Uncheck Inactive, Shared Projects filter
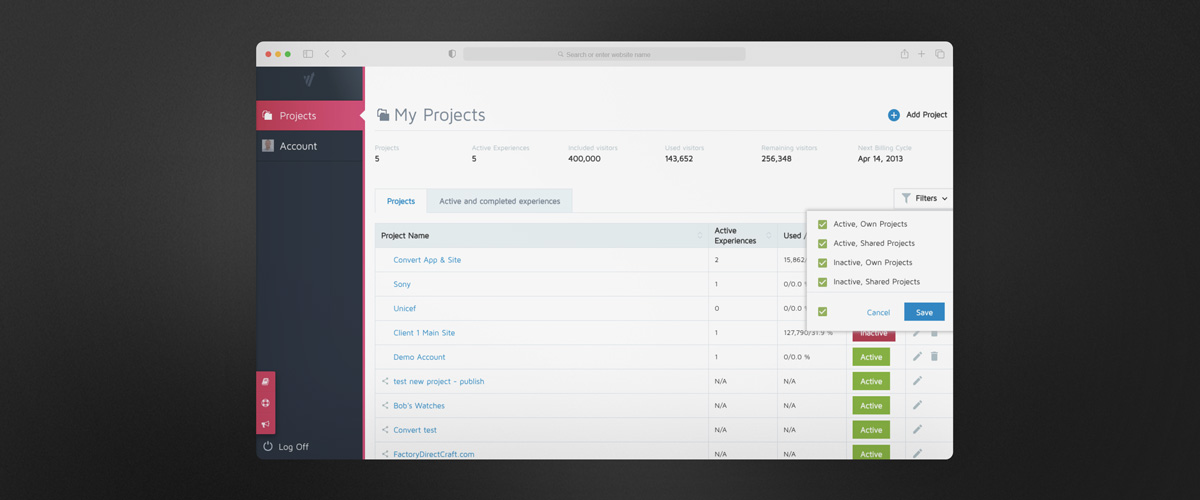Image resolution: width=1200 pixels, height=500 pixels. click(x=823, y=282)
